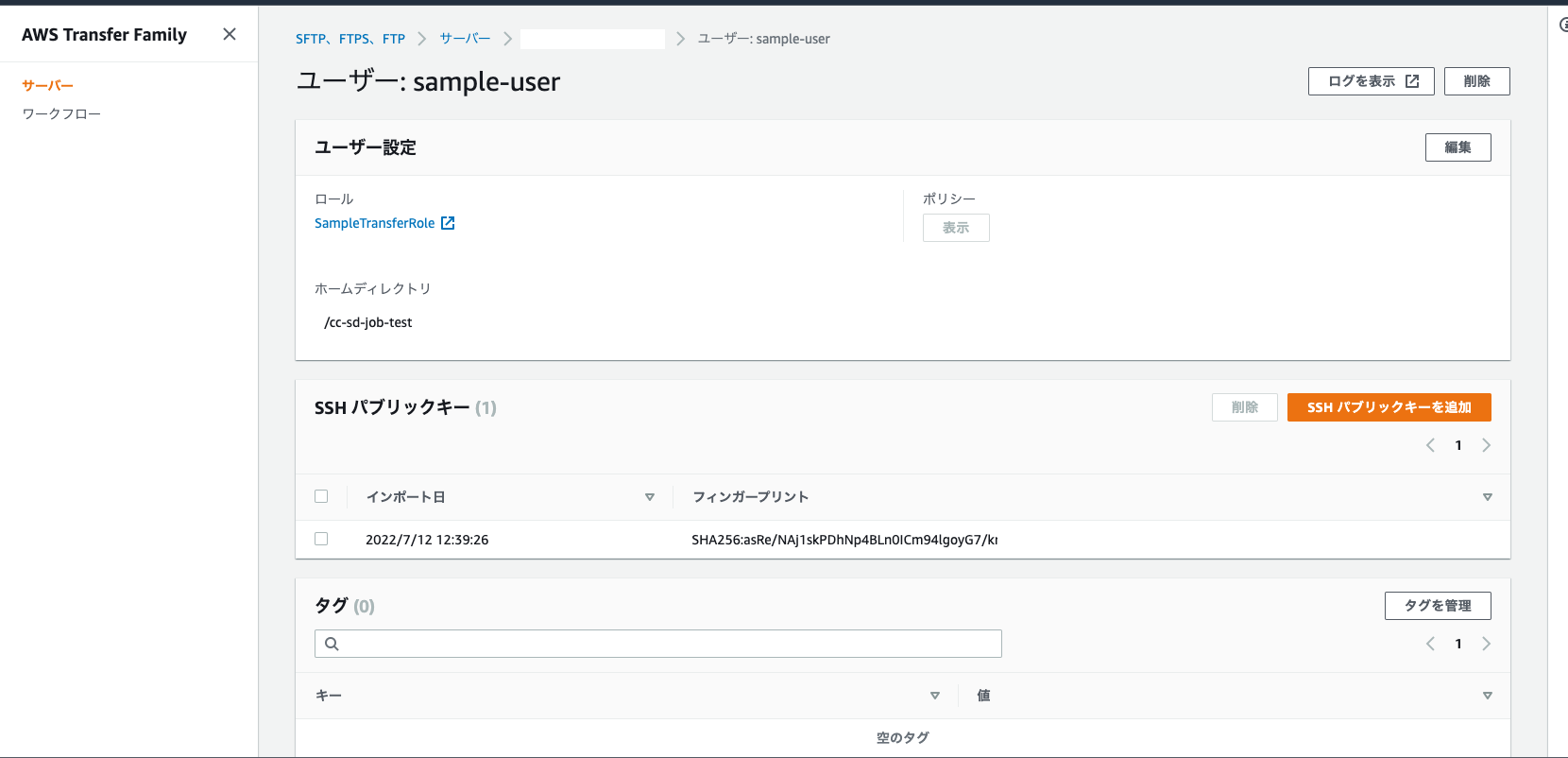Select page 1 in tags pagination
The height and width of the screenshot is (758, 1568).
[1458, 644]
